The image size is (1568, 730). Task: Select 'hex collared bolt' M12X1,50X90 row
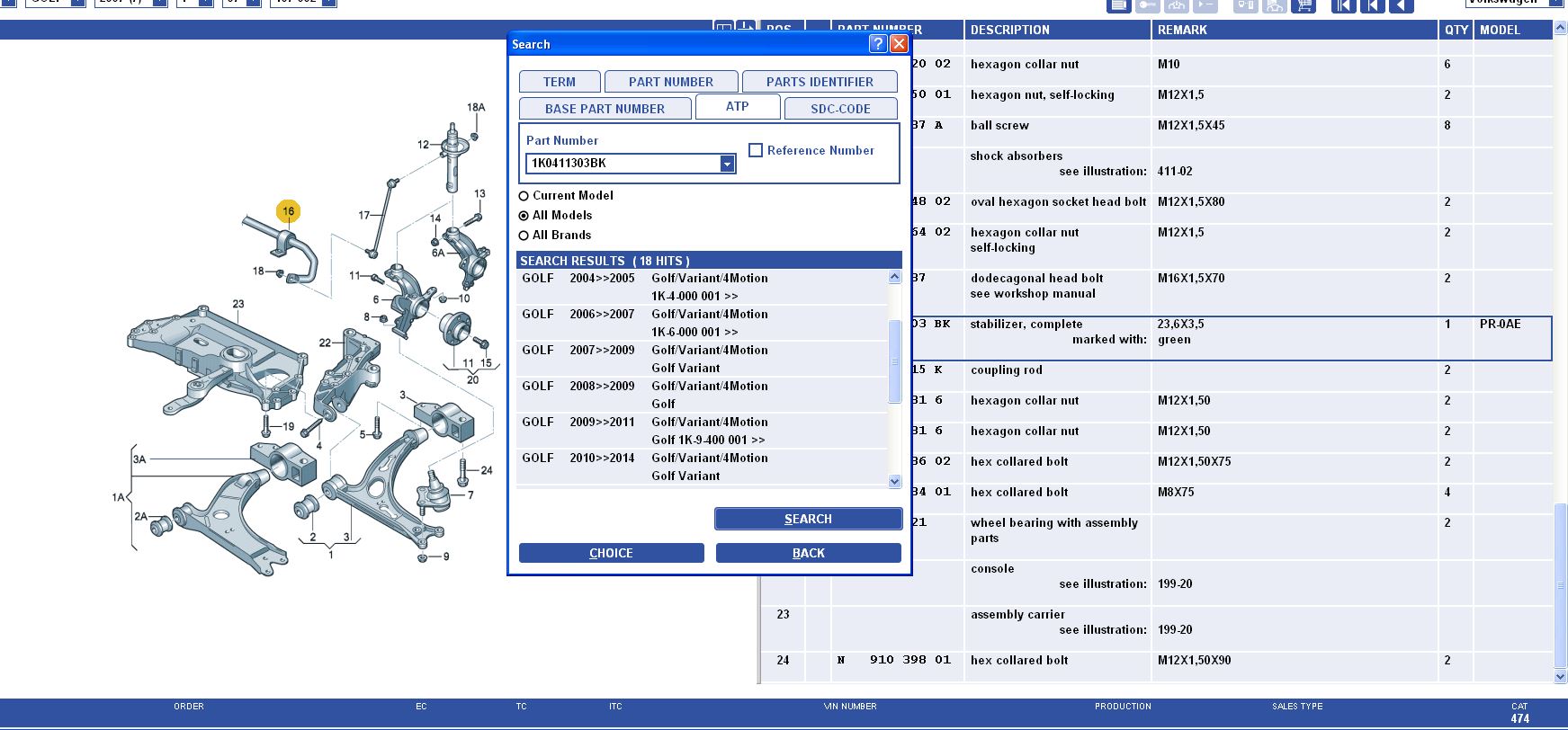pos(1157,667)
